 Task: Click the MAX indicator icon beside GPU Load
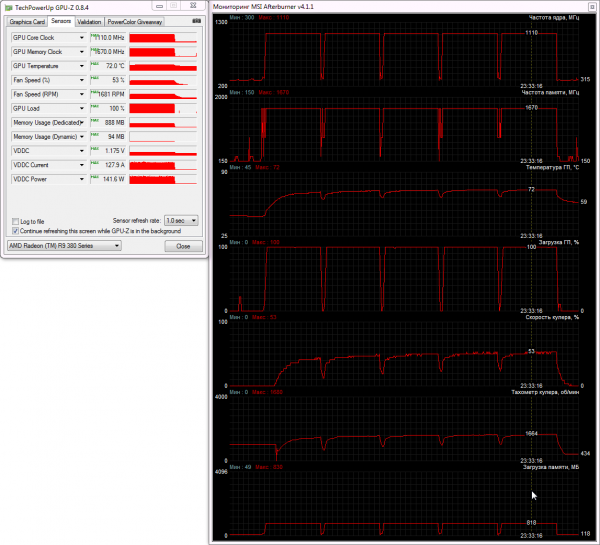94,106
